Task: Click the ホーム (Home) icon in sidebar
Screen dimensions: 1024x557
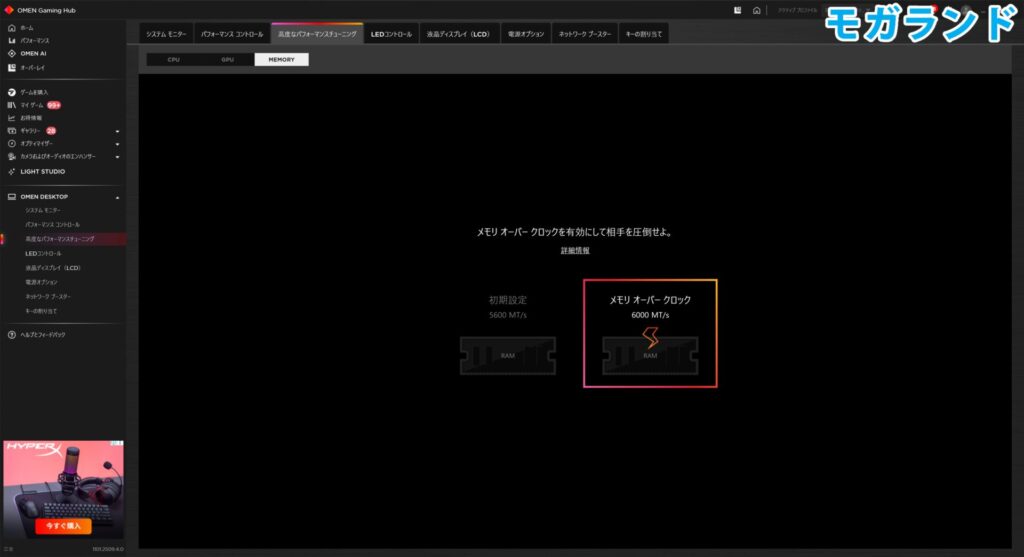Action: coord(11,28)
